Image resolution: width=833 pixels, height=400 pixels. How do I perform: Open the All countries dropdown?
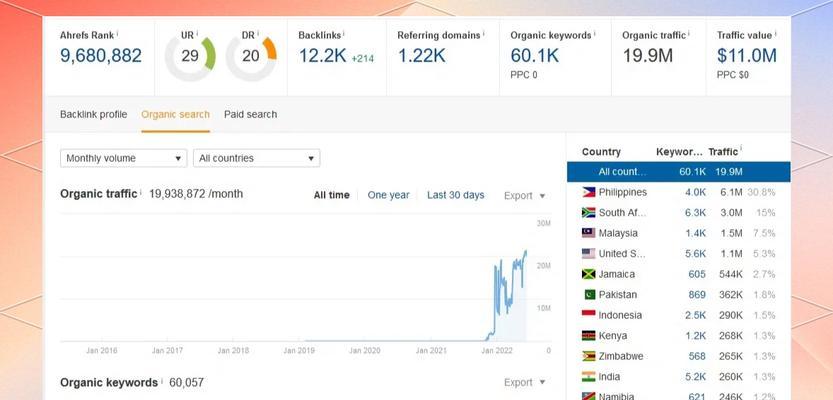click(x=257, y=158)
